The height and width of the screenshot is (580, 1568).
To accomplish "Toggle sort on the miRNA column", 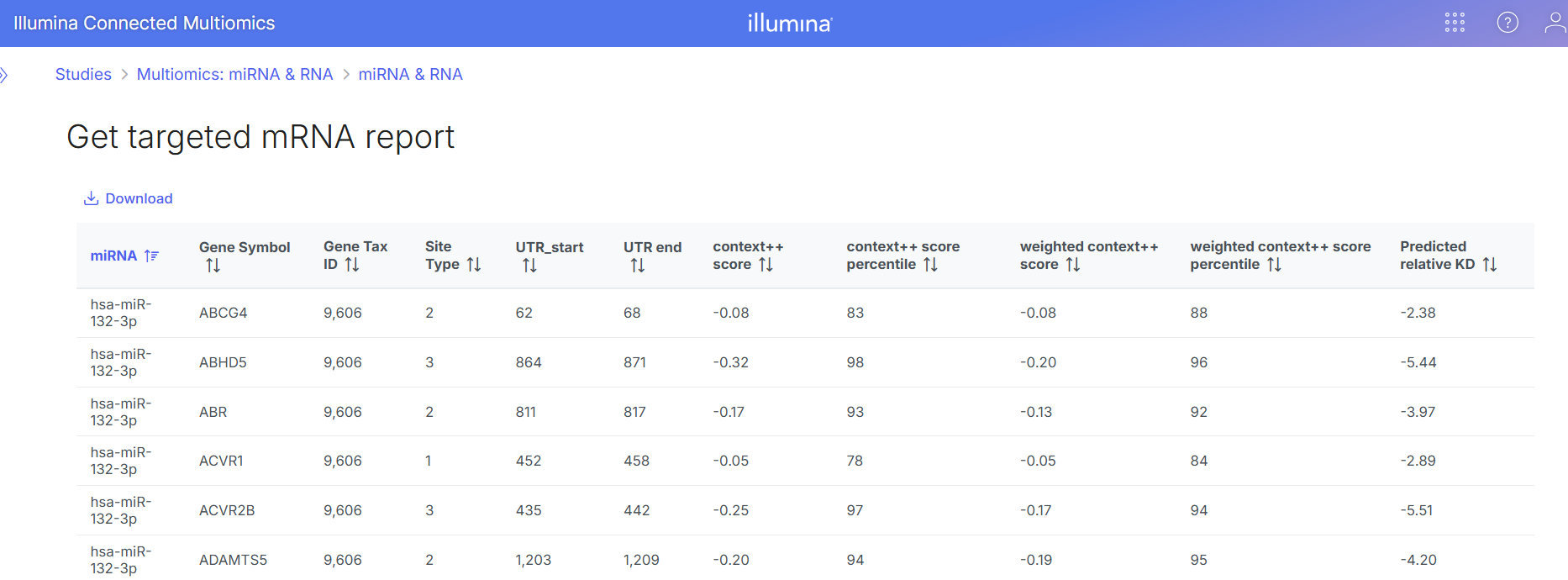I will click(x=151, y=256).
